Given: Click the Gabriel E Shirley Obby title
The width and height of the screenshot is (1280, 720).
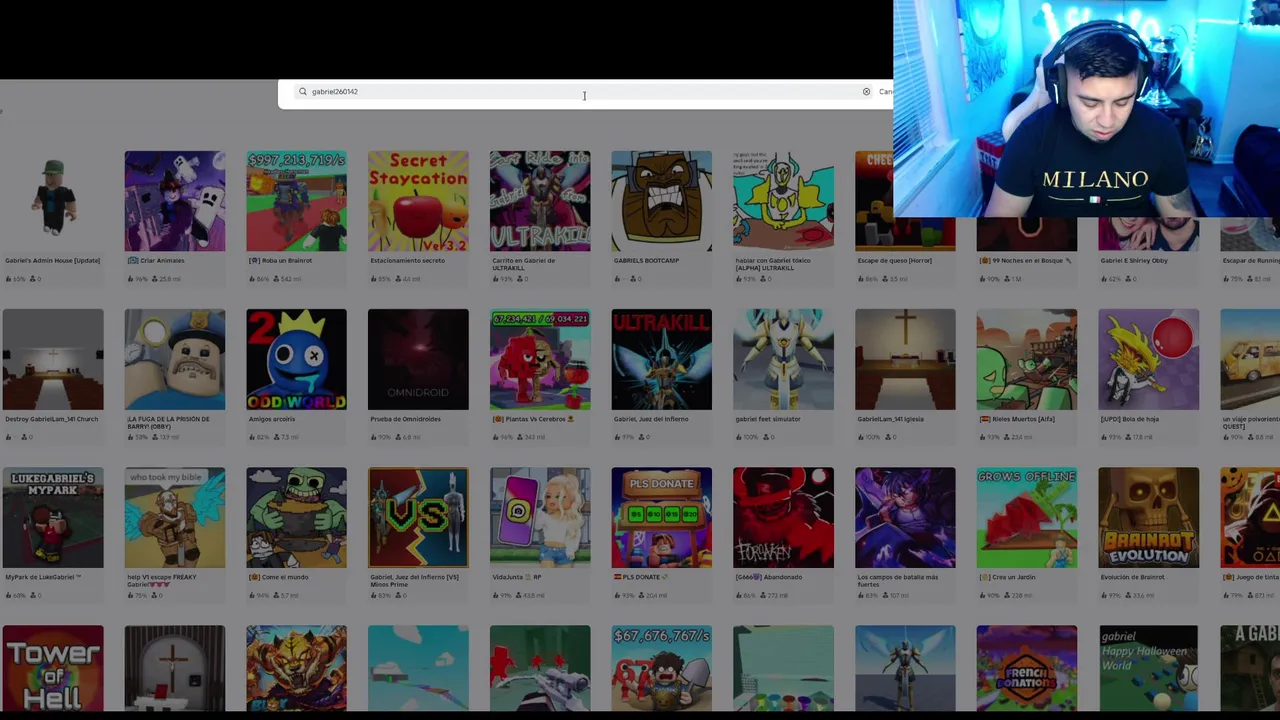Looking at the screenshot, I should coord(1135,261).
